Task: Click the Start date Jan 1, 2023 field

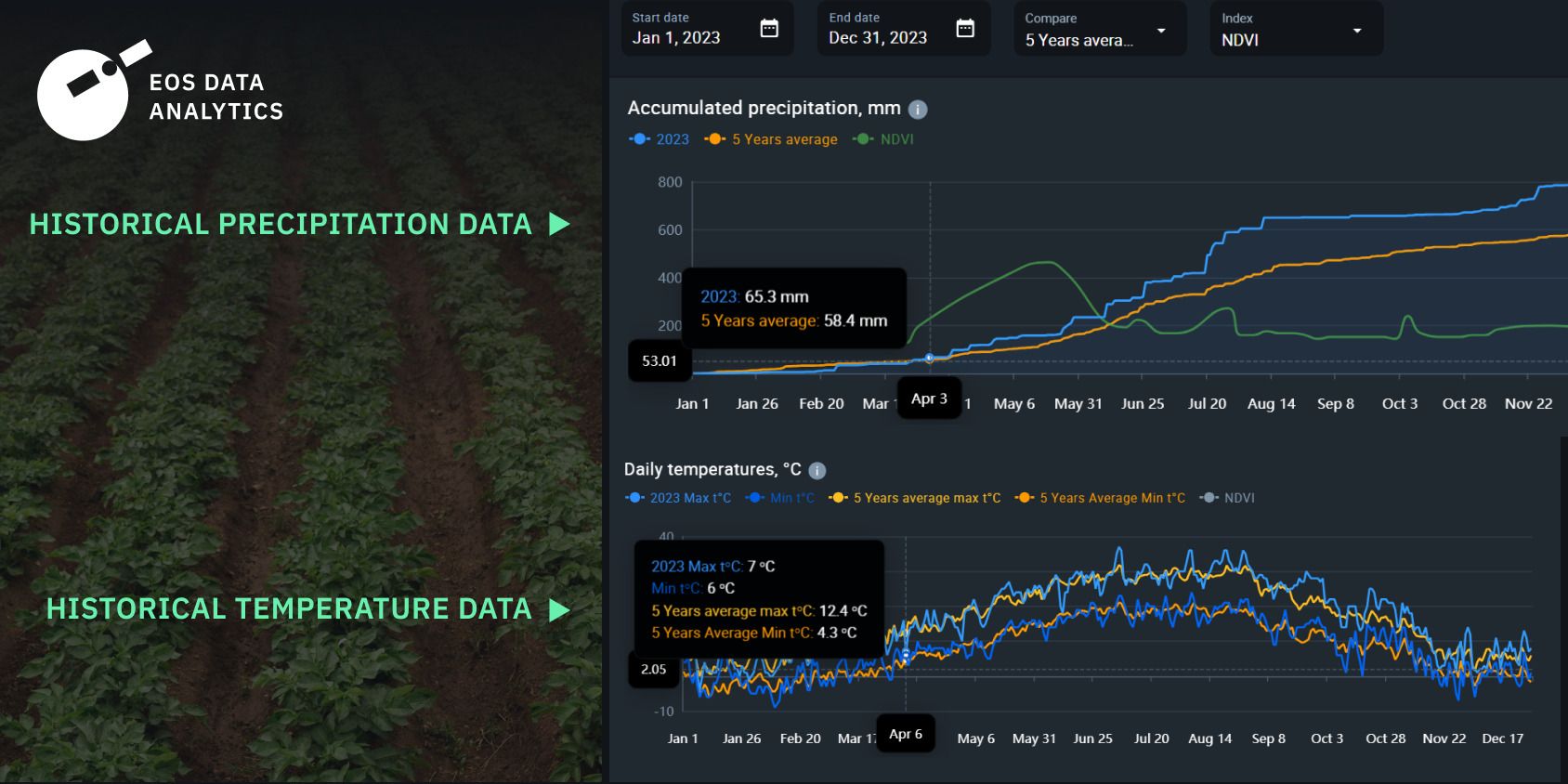Action: click(707, 29)
